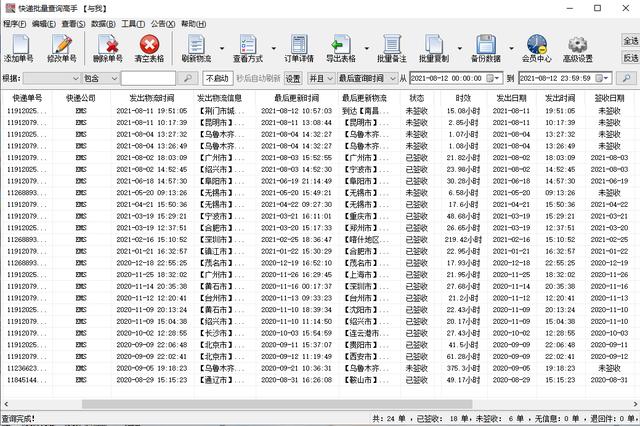Click the 反选 invert selection button
Screen dimensions: 640x426
tap(631, 58)
